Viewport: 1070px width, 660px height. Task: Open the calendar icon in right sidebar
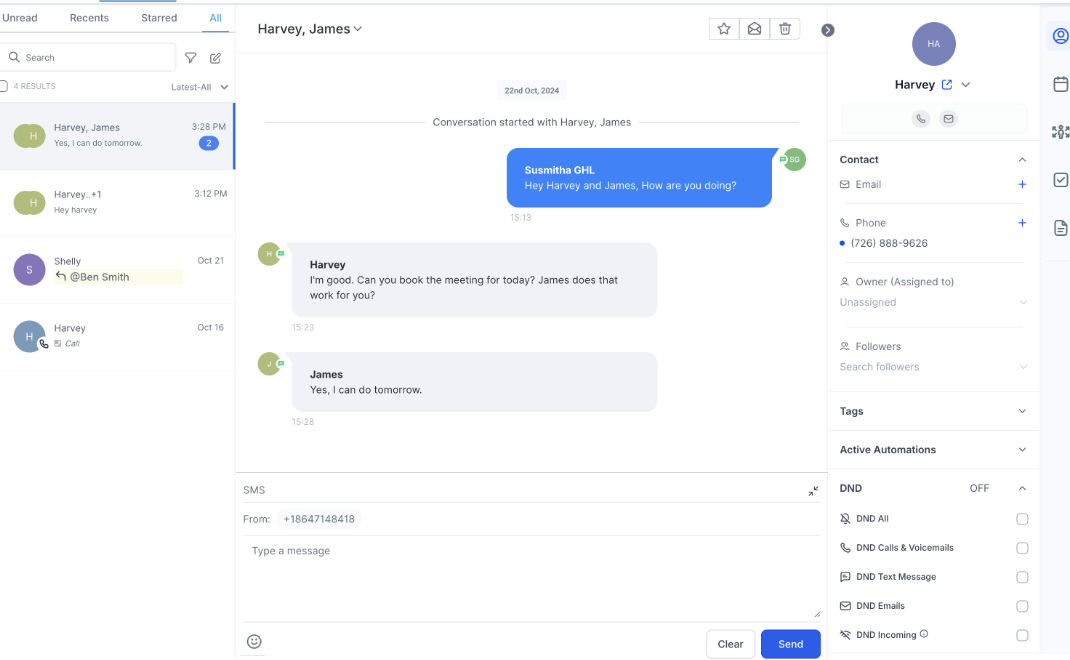click(1060, 84)
